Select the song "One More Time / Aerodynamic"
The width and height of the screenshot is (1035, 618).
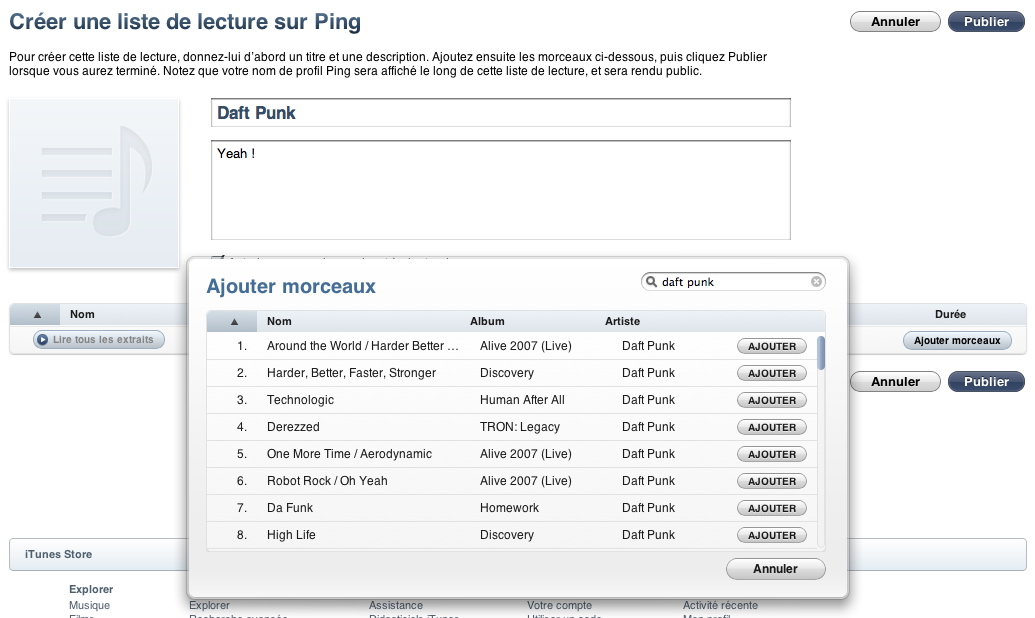(349, 454)
